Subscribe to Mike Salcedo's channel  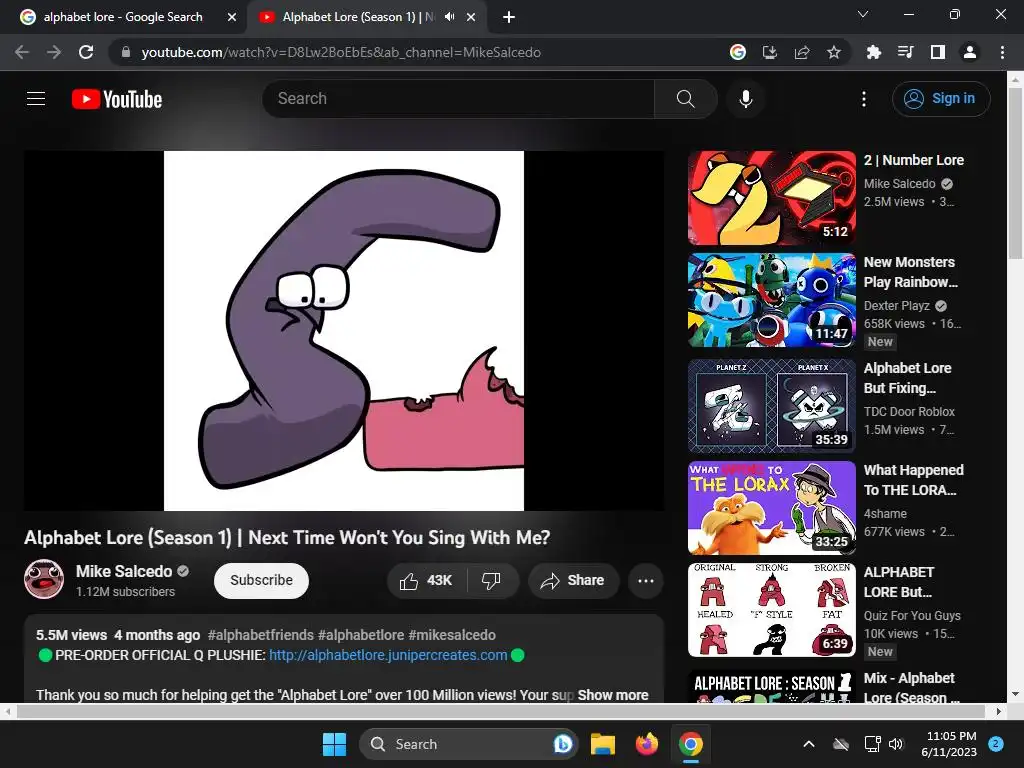tap(261, 581)
